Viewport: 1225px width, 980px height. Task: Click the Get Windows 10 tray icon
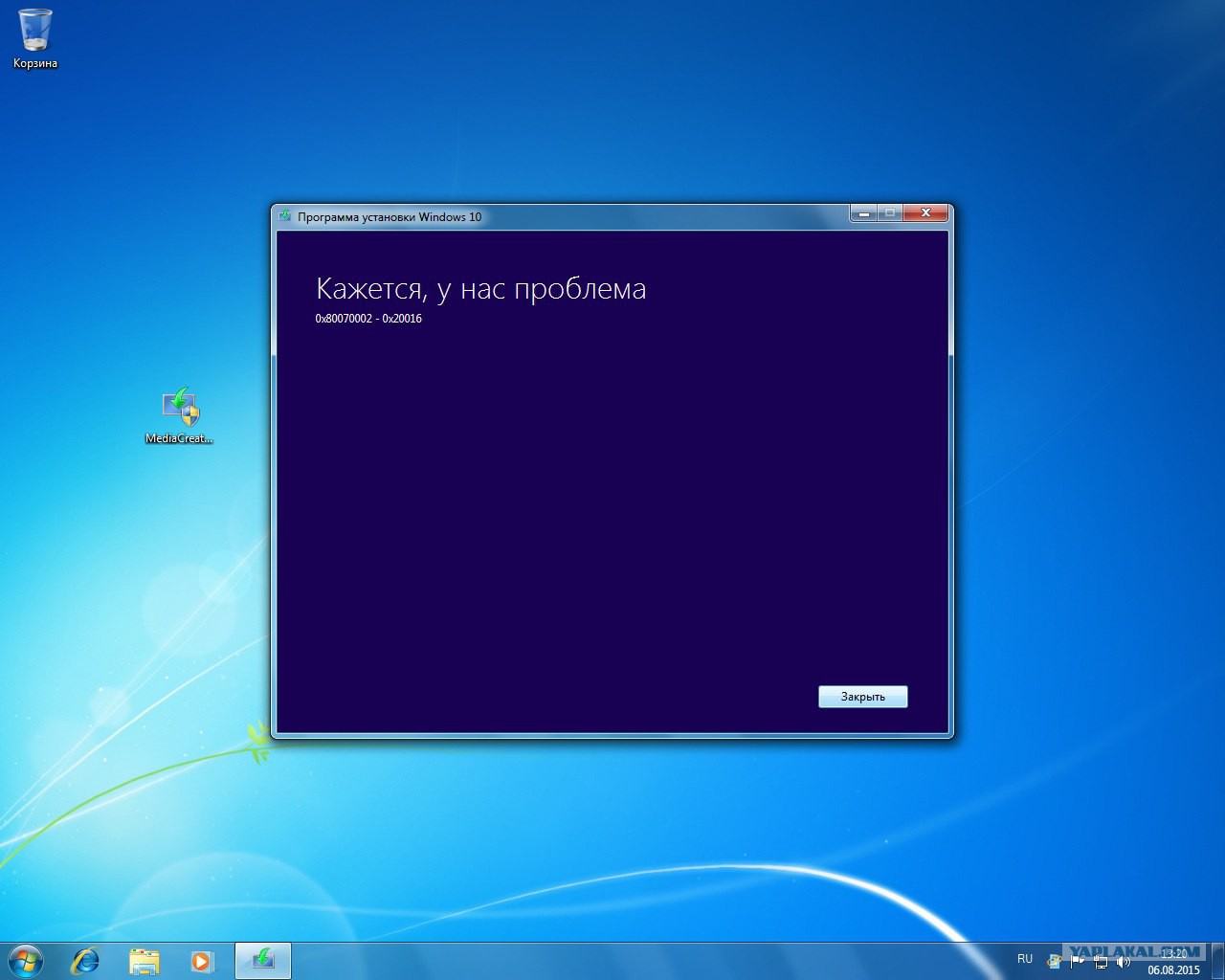[1055, 961]
